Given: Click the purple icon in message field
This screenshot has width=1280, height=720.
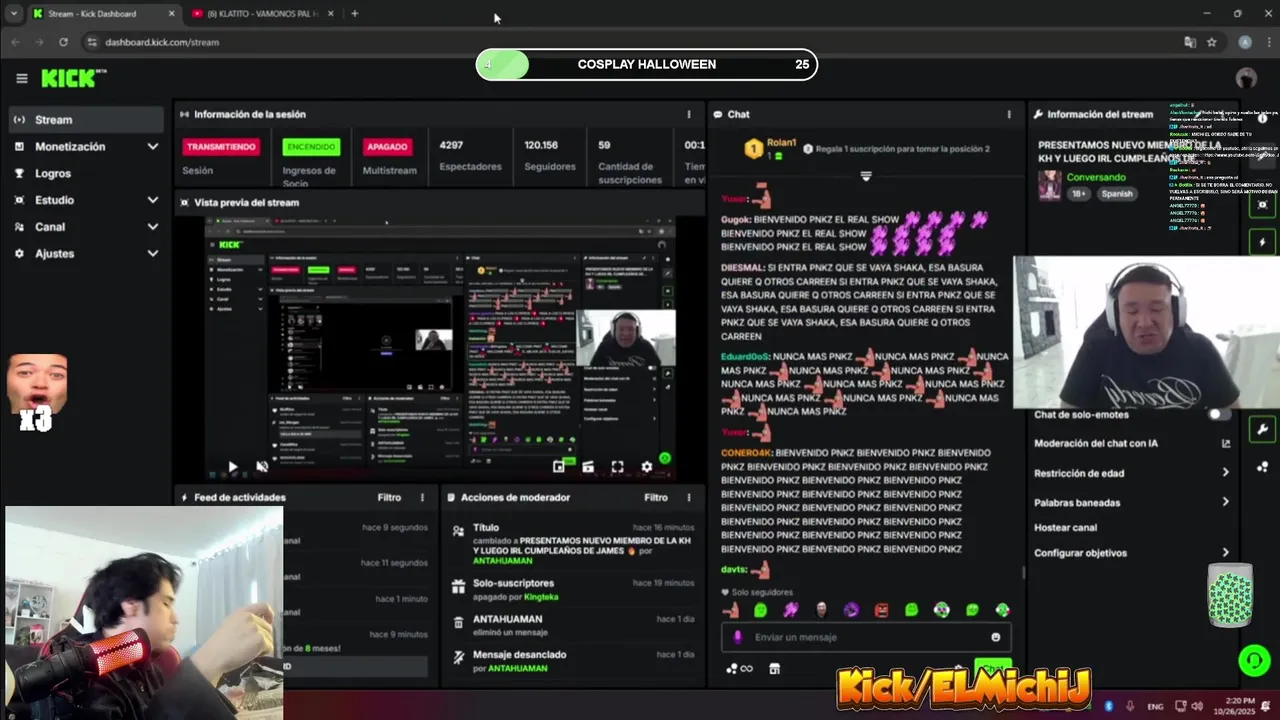Looking at the screenshot, I should [x=738, y=637].
